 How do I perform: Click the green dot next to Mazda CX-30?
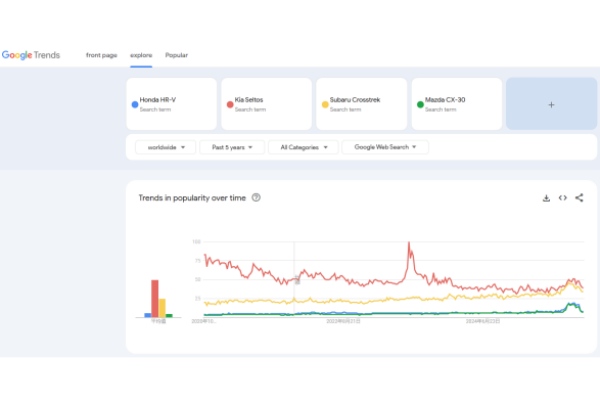[420, 104]
